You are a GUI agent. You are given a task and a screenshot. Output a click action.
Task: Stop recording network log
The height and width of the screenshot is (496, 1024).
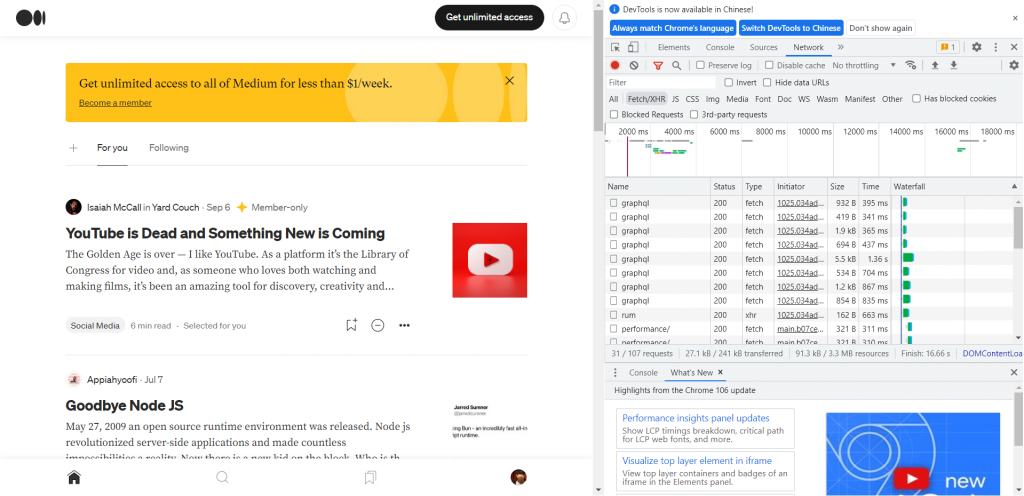[615, 65]
